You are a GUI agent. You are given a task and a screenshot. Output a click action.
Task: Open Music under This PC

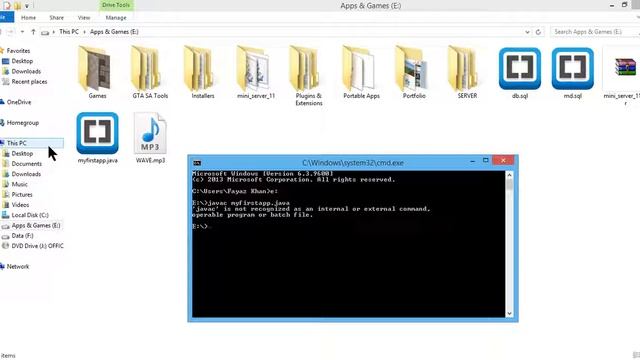20,184
